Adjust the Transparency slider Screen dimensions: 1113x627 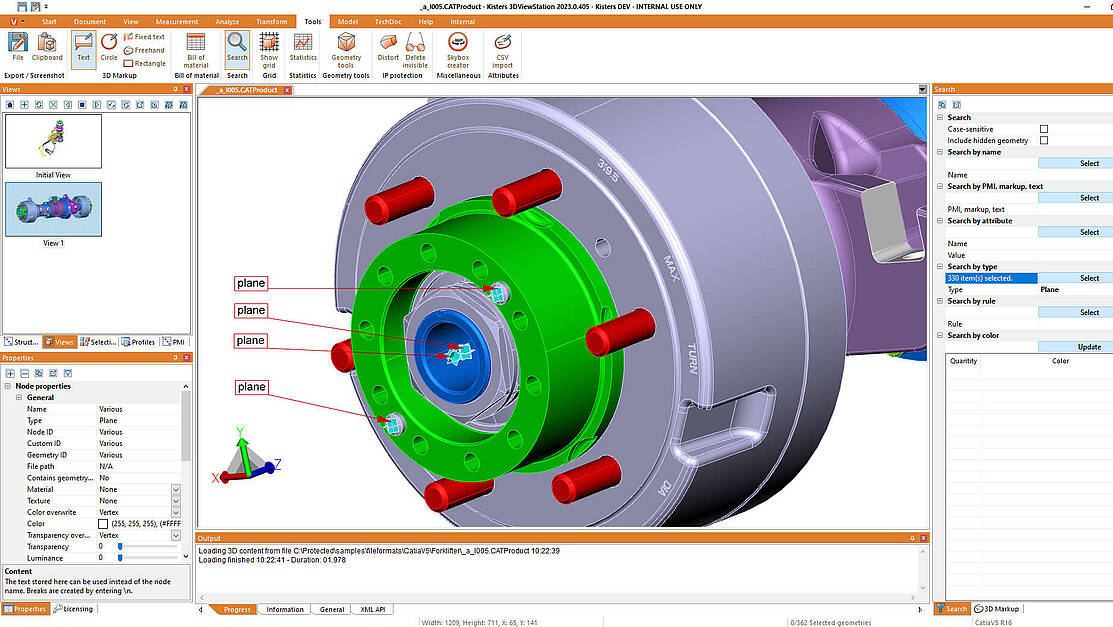120,546
